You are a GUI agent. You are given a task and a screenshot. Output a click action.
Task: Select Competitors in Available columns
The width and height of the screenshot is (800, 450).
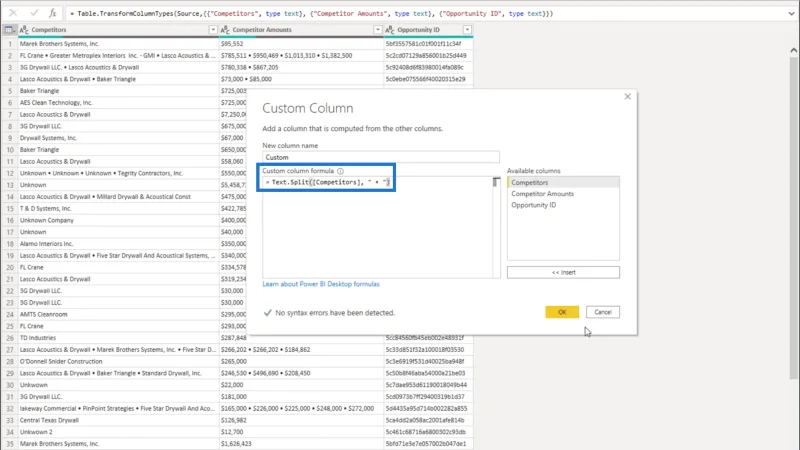pyautogui.click(x=563, y=183)
